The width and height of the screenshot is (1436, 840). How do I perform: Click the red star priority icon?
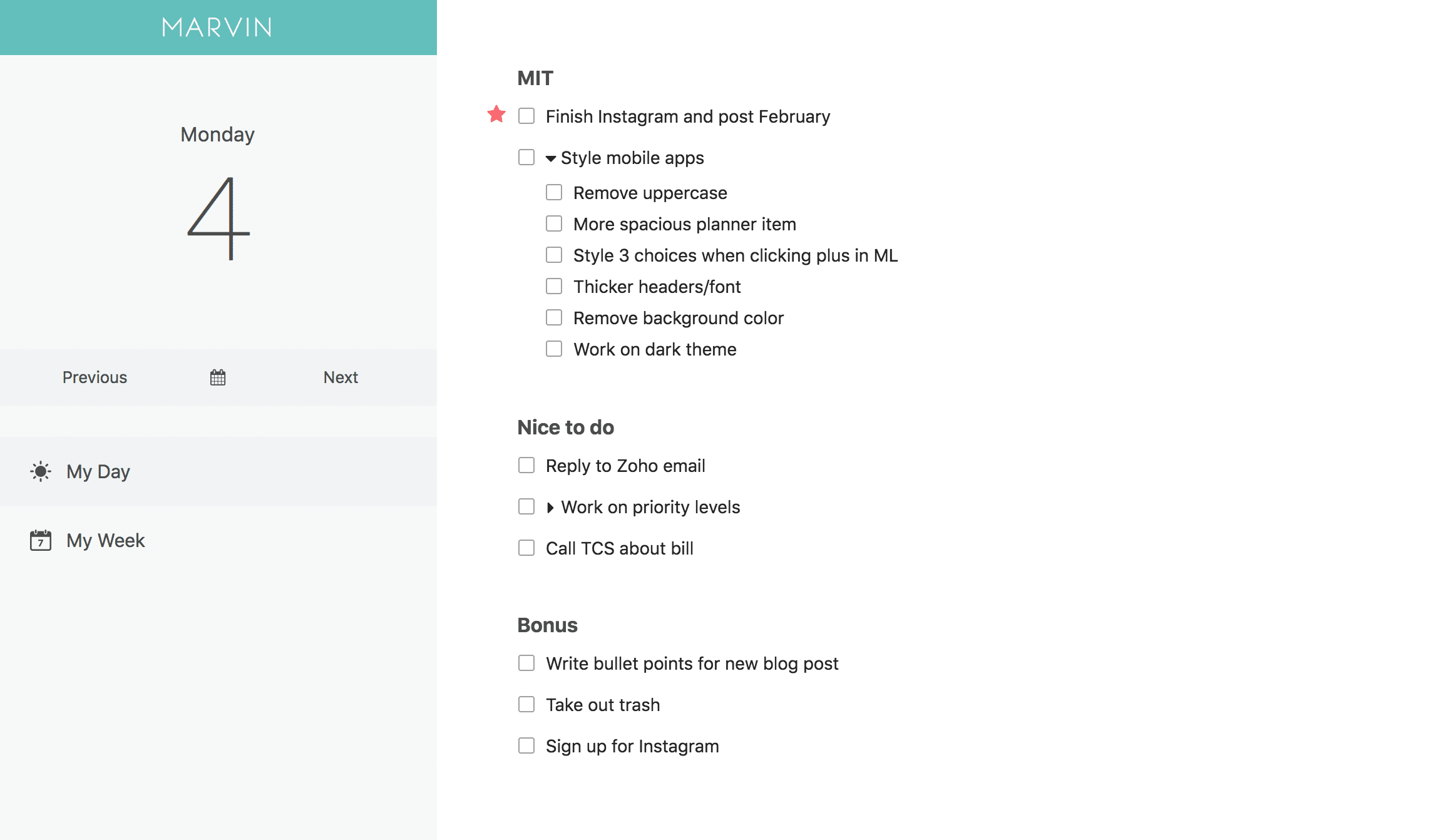point(496,115)
